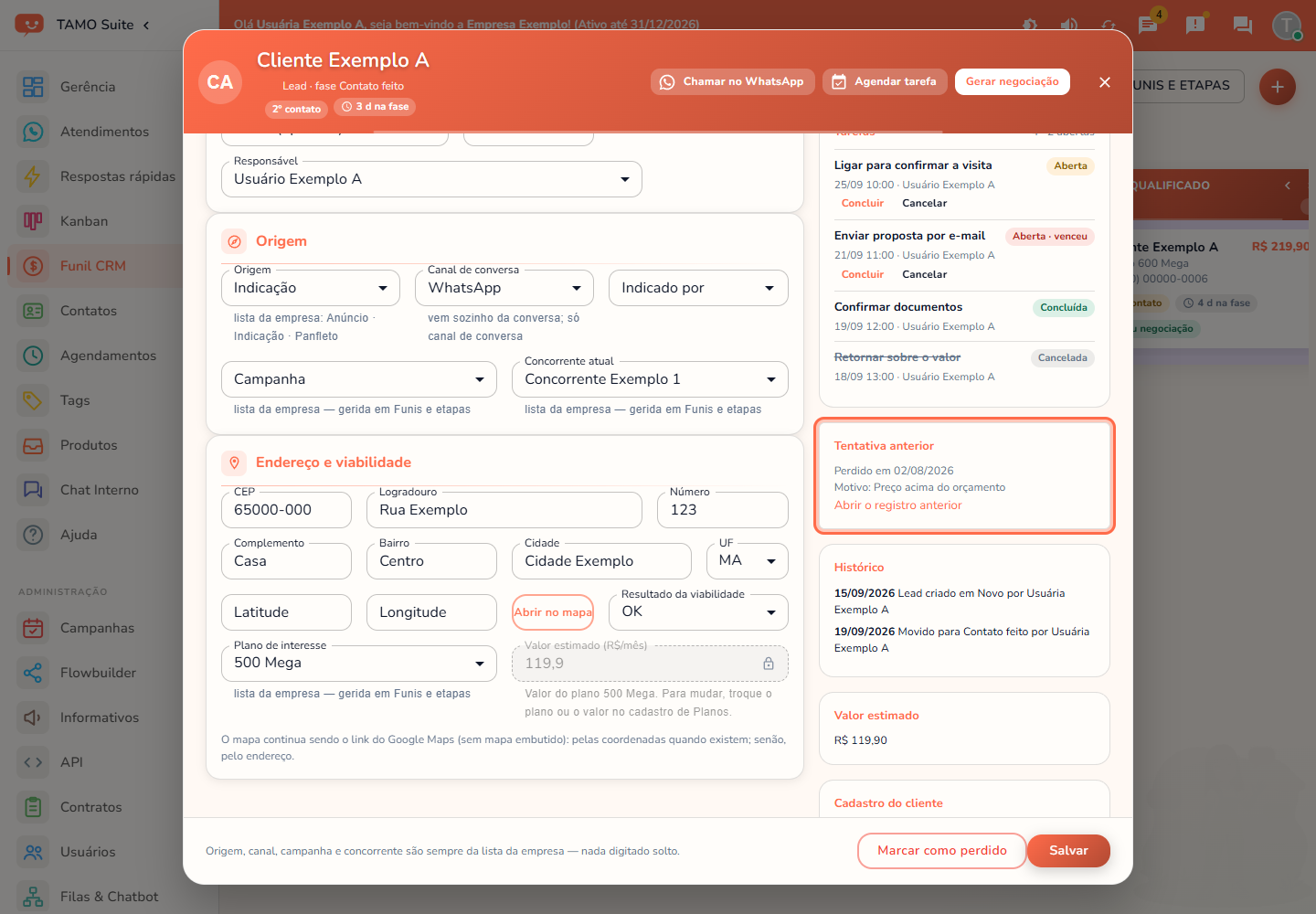This screenshot has width=1316, height=914.
Task: Cancel the Enviar proposta por e-mail task
Action: click(925, 275)
